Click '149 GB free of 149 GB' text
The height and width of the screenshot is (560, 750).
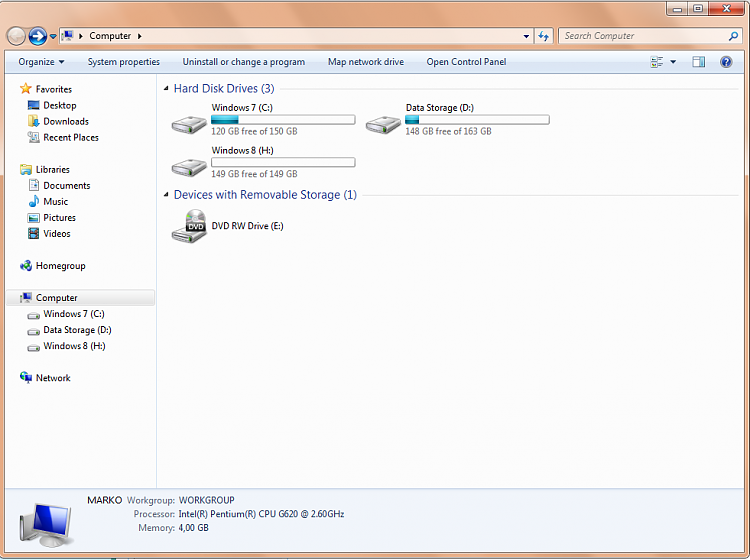click(x=254, y=174)
